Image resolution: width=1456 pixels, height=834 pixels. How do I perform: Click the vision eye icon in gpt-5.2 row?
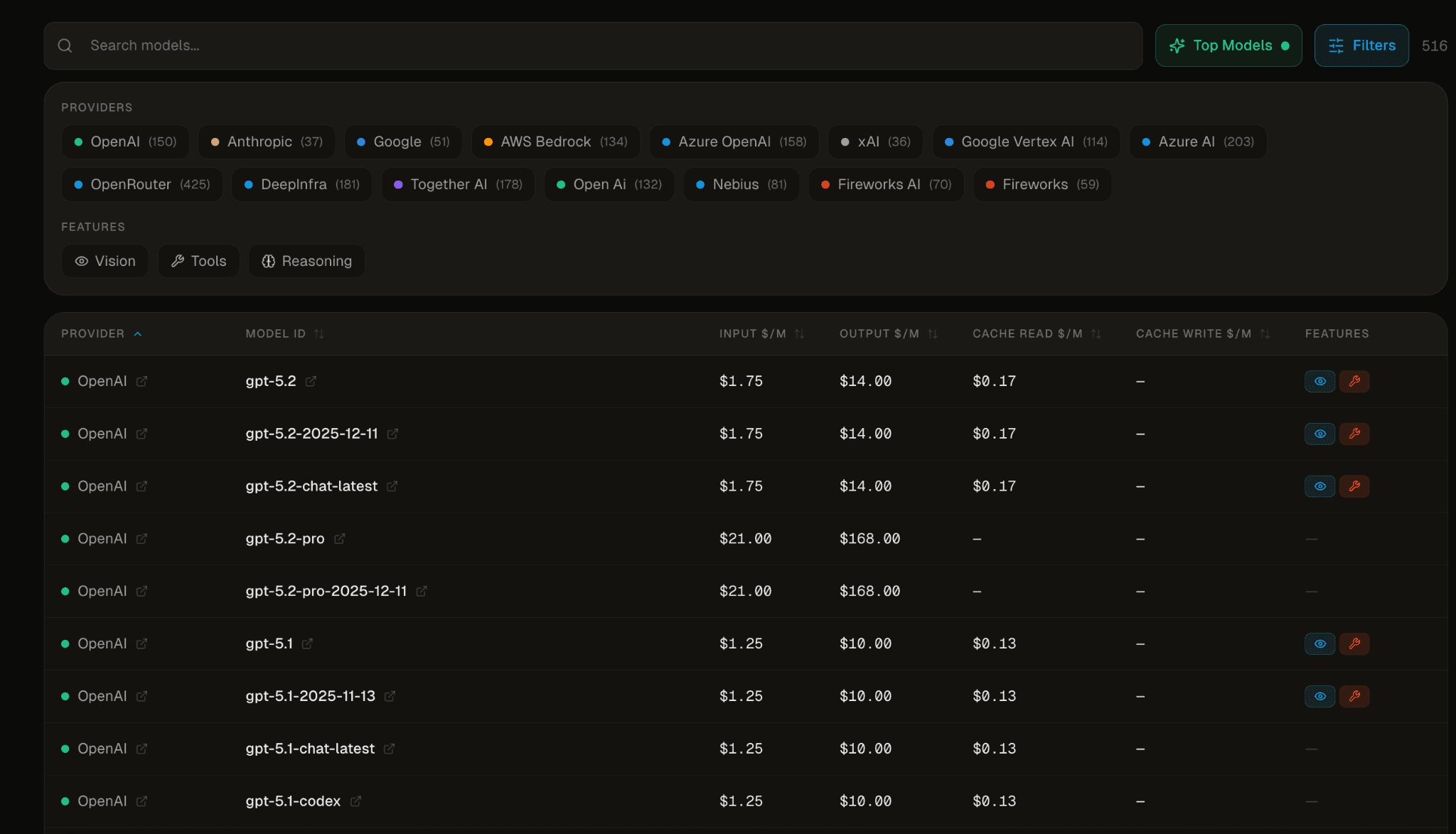pos(1319,381)
